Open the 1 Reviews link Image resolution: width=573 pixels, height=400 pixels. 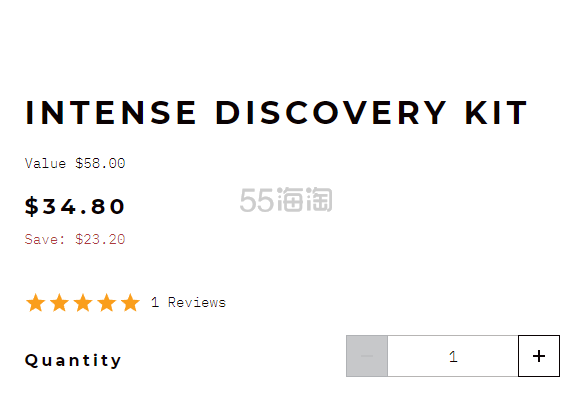[189, 302]
